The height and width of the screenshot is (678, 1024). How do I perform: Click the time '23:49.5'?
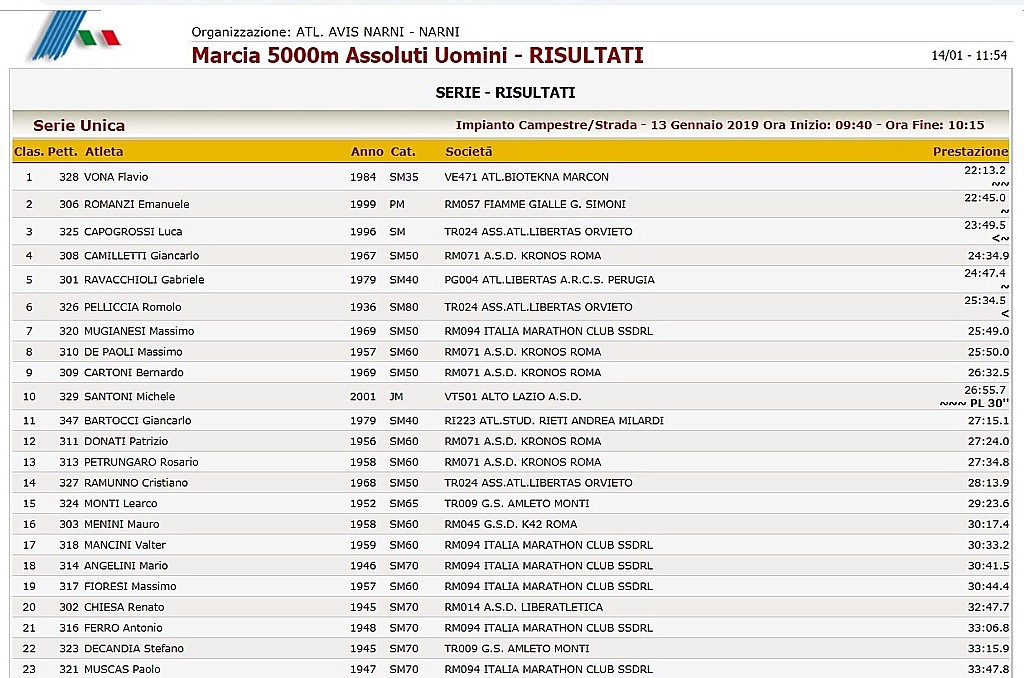[985, 225]
